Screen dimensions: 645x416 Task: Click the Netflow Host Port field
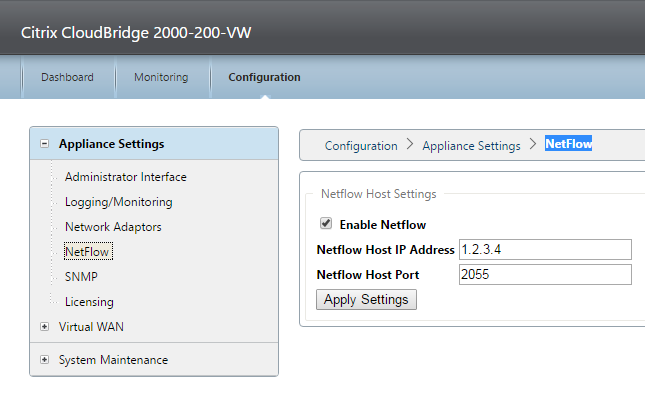tap(545, 274)
